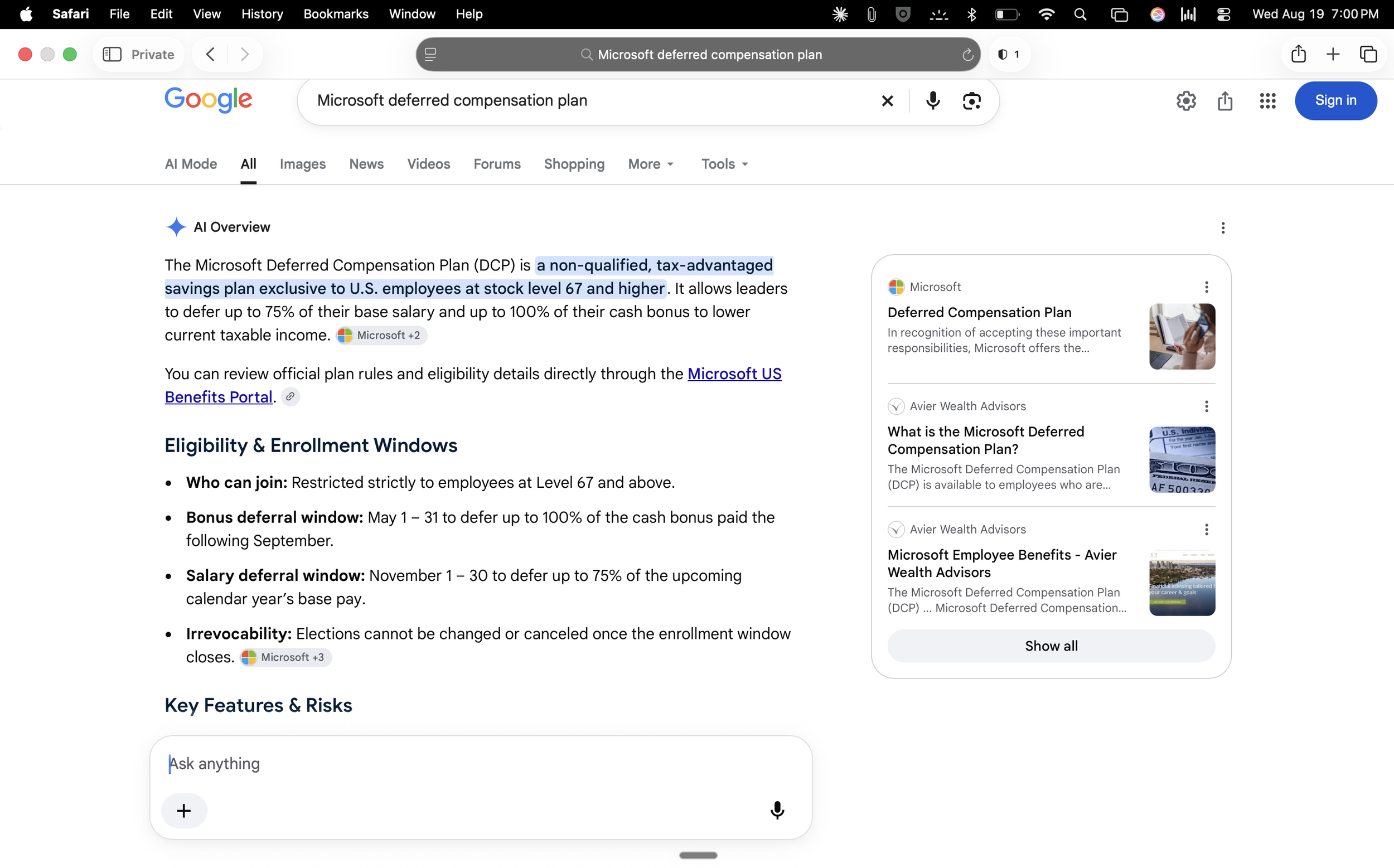The width and height of the screenshot is (1394, 868).
Task: Open the Bookmarks menu
Action: click(336, 14)
